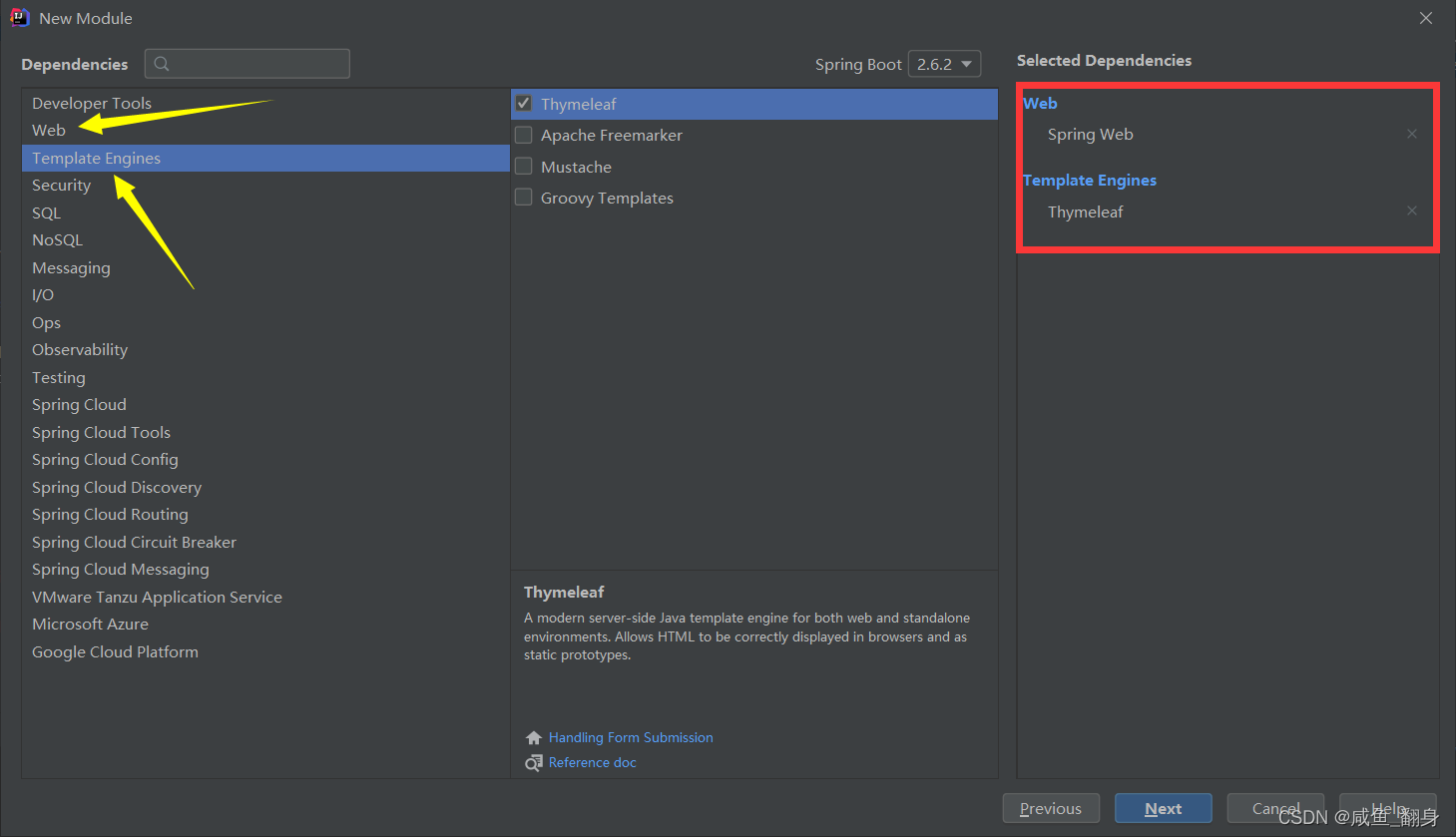Select Thymeleaf in Selected Dependencies list
Image resolution: width=1456 pixels, height=837 pixels.
(1085, 211)
